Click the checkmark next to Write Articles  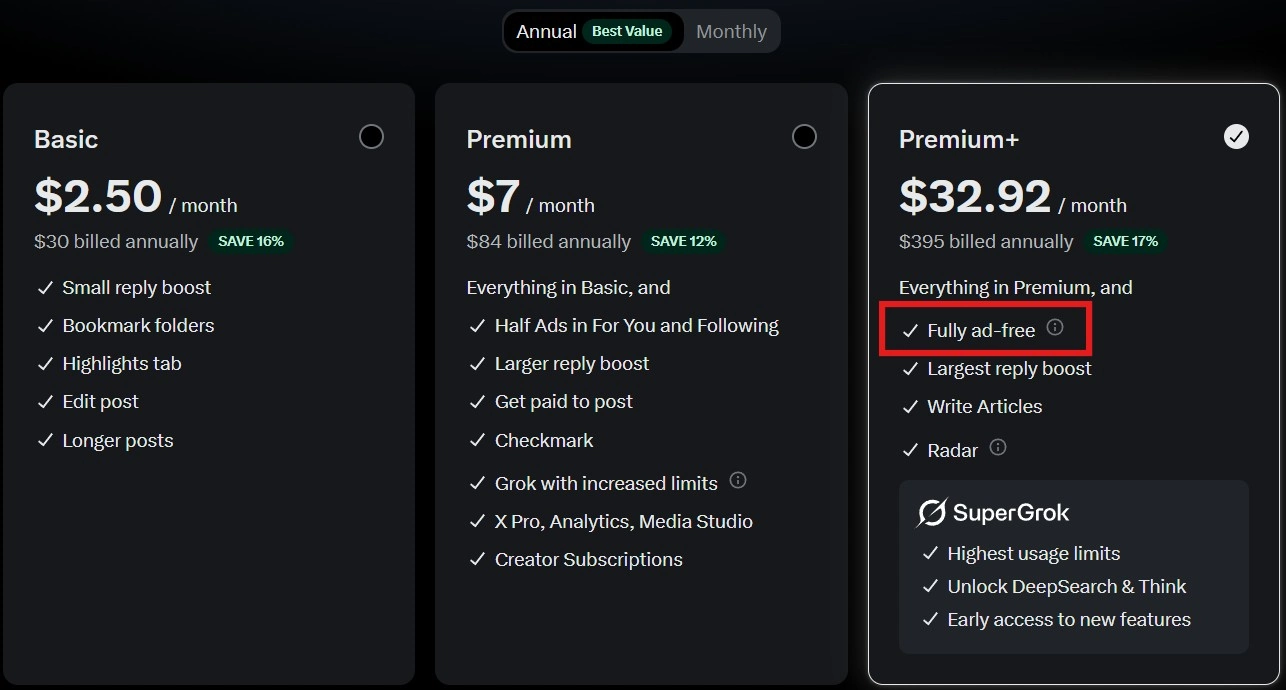point(911,407)
